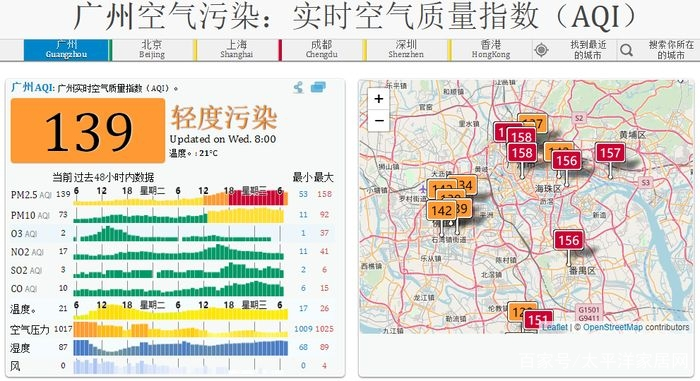Click the blue overlapping windows icon
Screen dimensions: 700x381
point(318,87)
